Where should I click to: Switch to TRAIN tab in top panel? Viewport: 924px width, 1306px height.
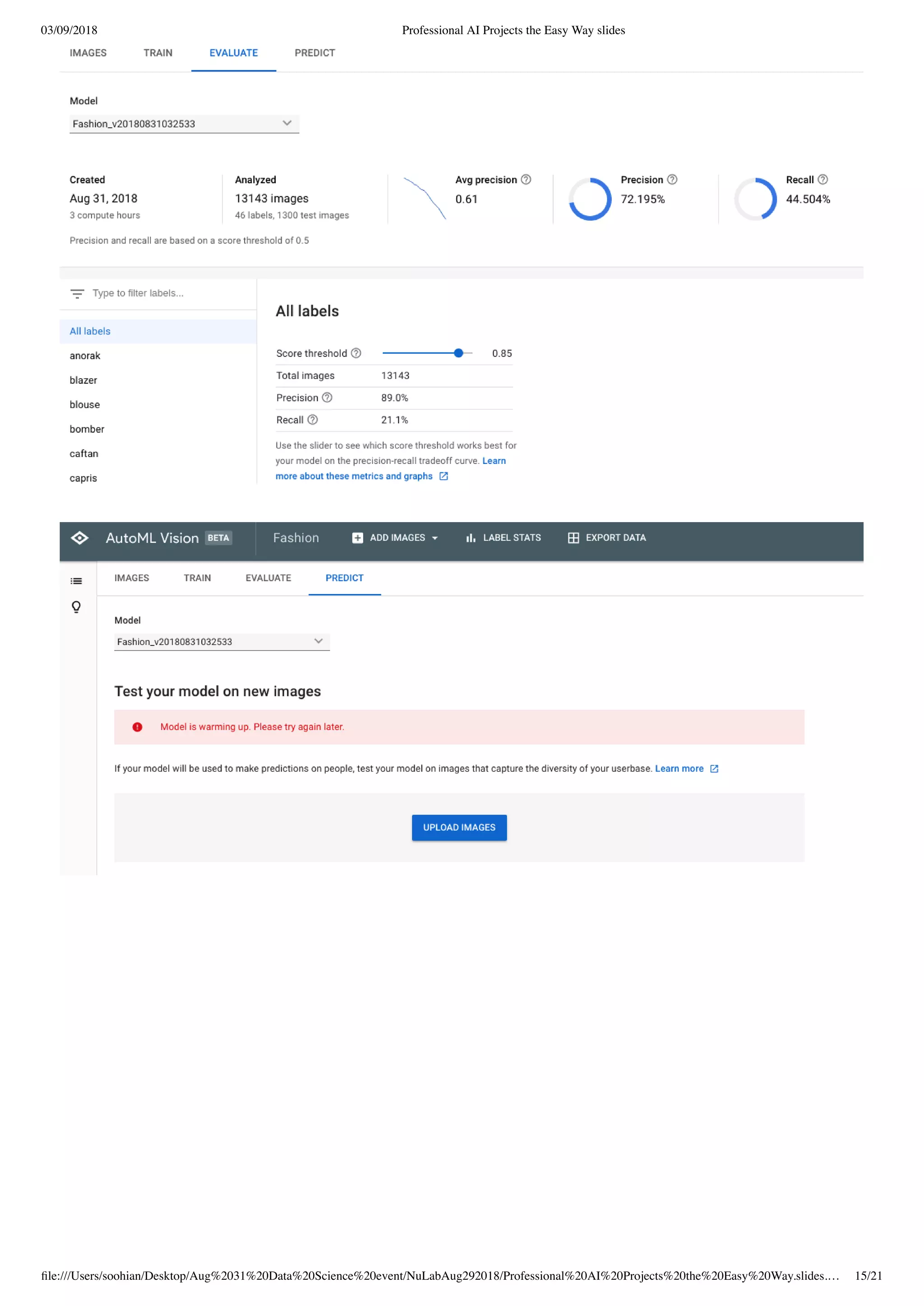[x=157, y=53]
